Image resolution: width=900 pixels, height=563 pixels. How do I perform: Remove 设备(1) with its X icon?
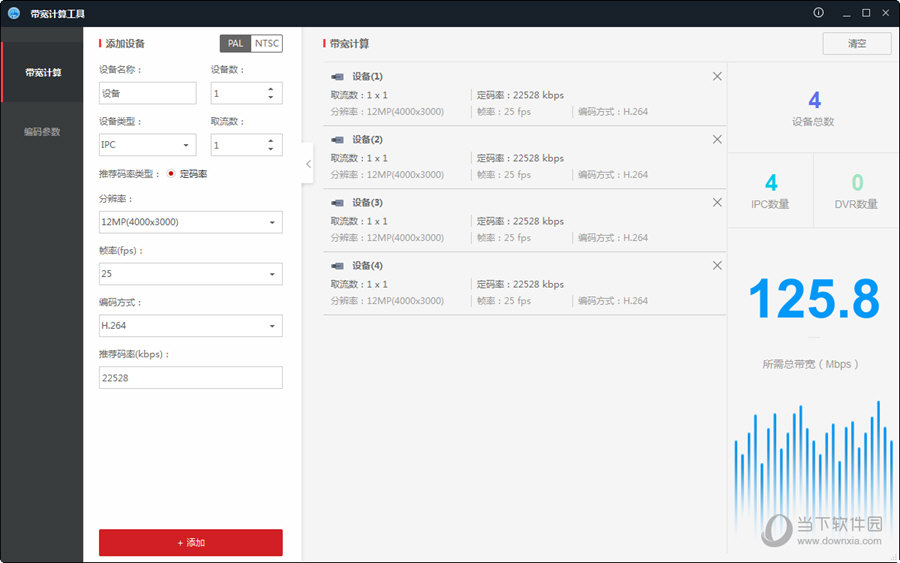tap(717, 77)
